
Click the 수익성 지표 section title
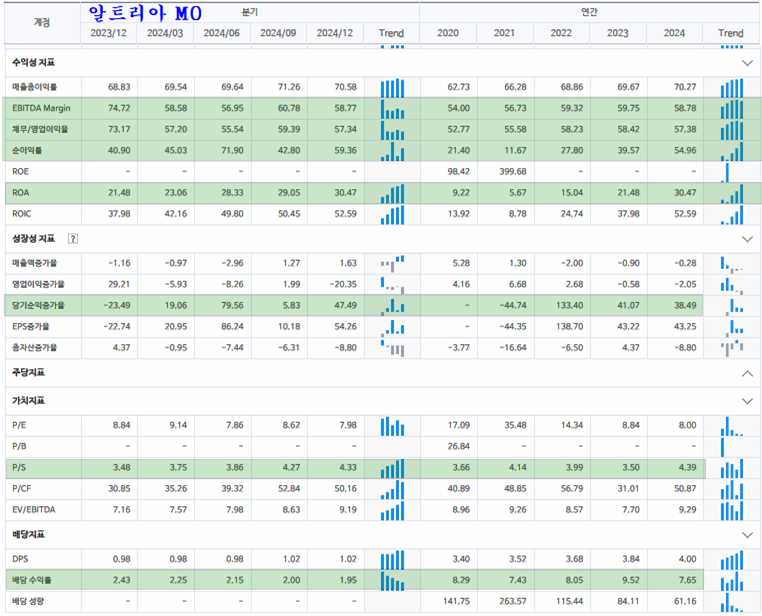[34, 63]
